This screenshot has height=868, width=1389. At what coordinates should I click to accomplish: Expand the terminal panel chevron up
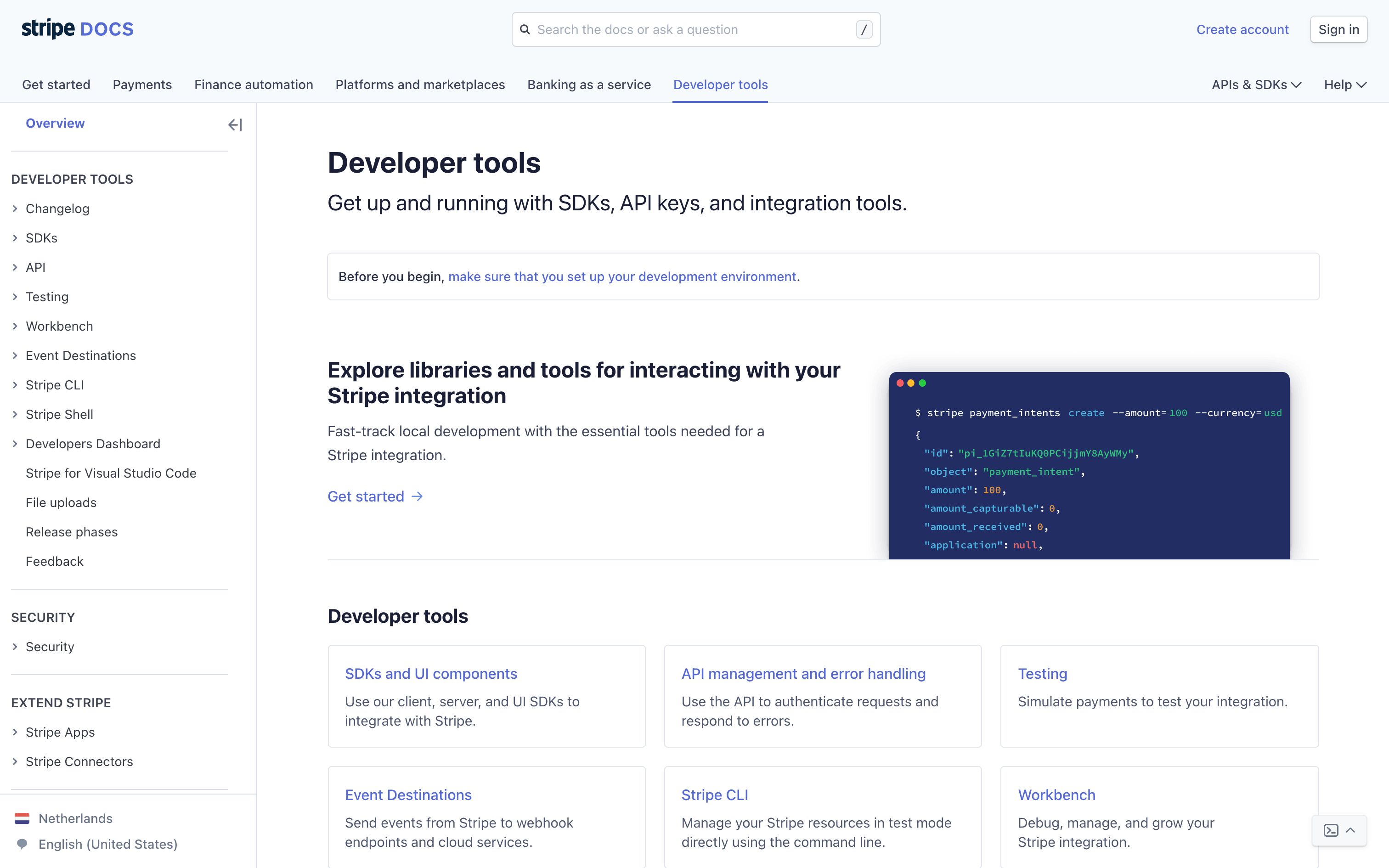pos(1350,830)
